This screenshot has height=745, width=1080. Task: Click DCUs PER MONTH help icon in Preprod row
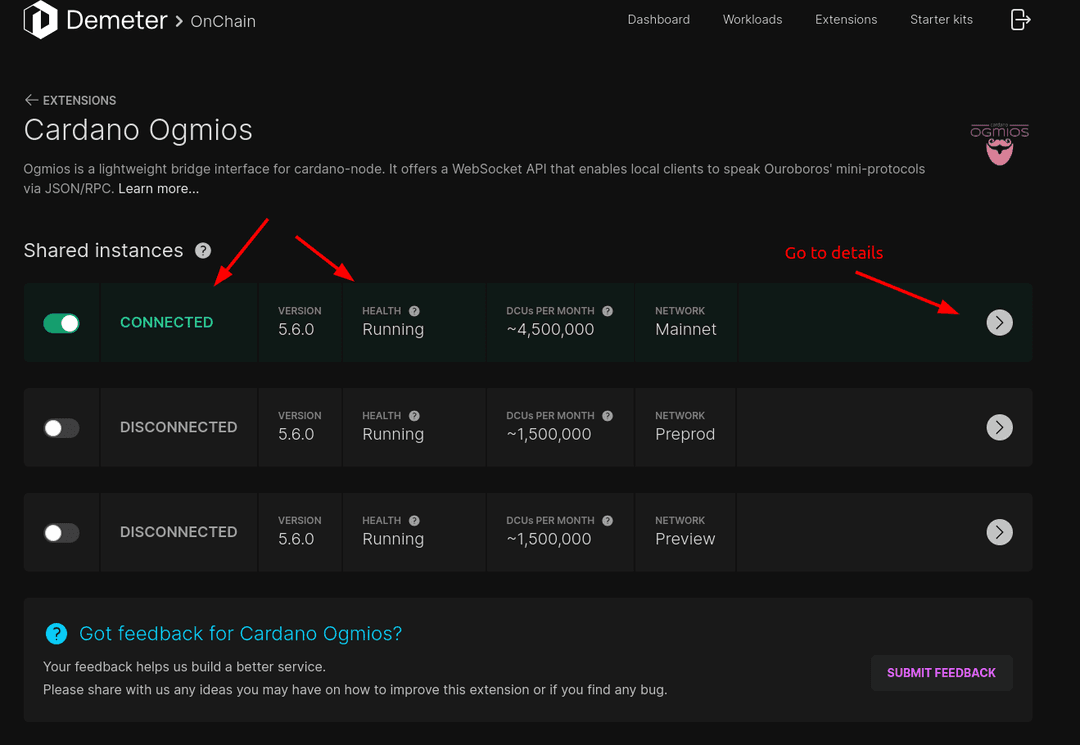pyautogui.click(x=608, y=416)
